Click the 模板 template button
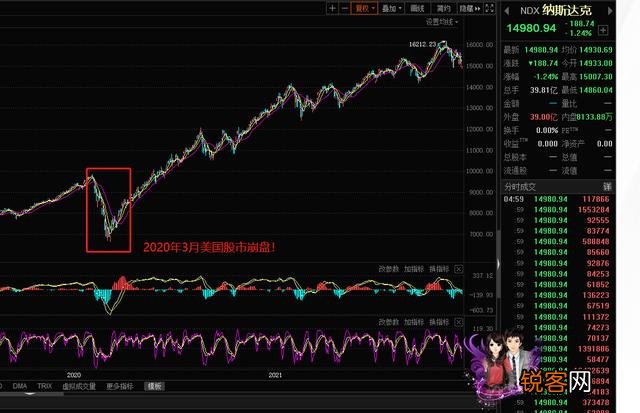This screenshot has height=413, width=640. (x=154, y=386)
